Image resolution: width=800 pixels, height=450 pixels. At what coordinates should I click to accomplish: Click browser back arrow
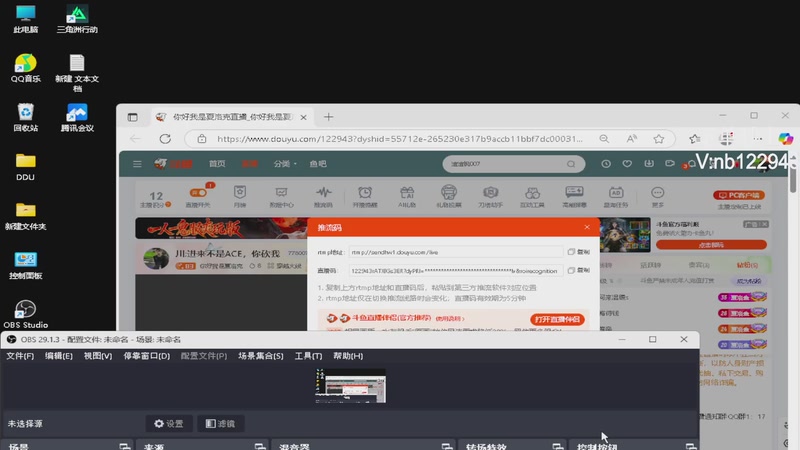click(135, 139)
